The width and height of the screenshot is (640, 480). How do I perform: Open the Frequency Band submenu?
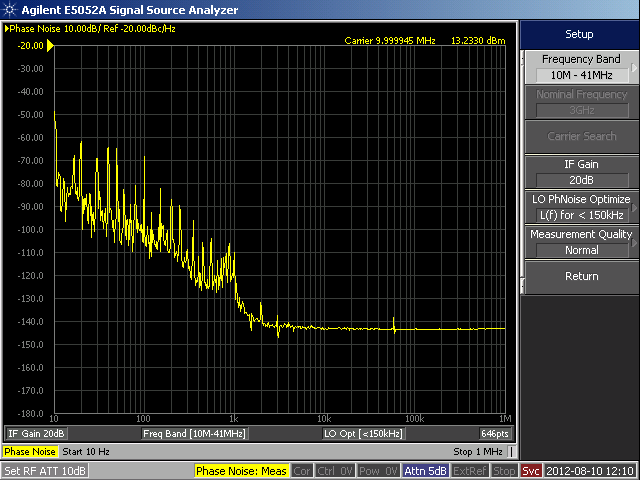(x=580, y=67)
